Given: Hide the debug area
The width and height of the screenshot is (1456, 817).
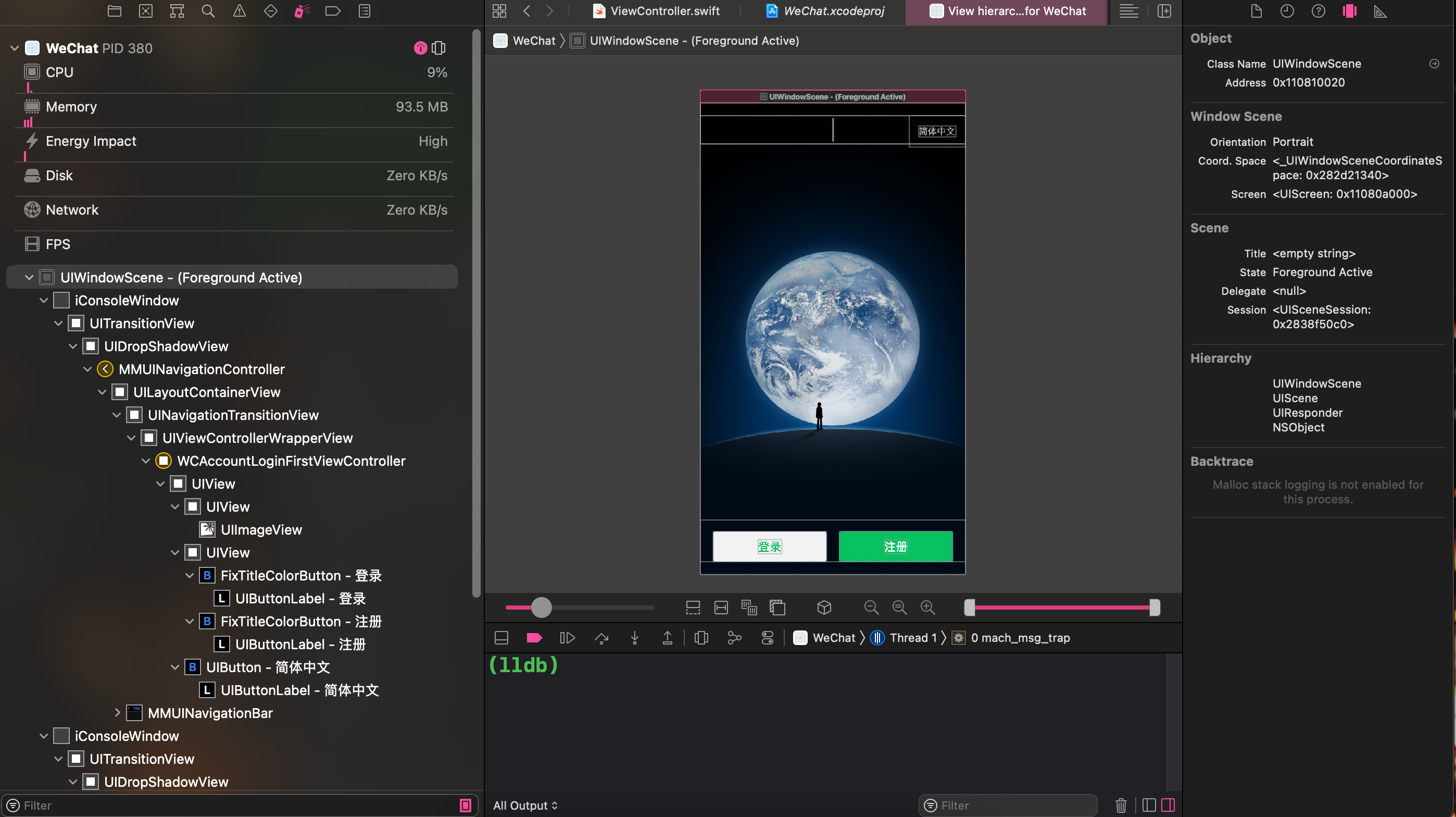Looking at the screenshot, I should [501, 638].
